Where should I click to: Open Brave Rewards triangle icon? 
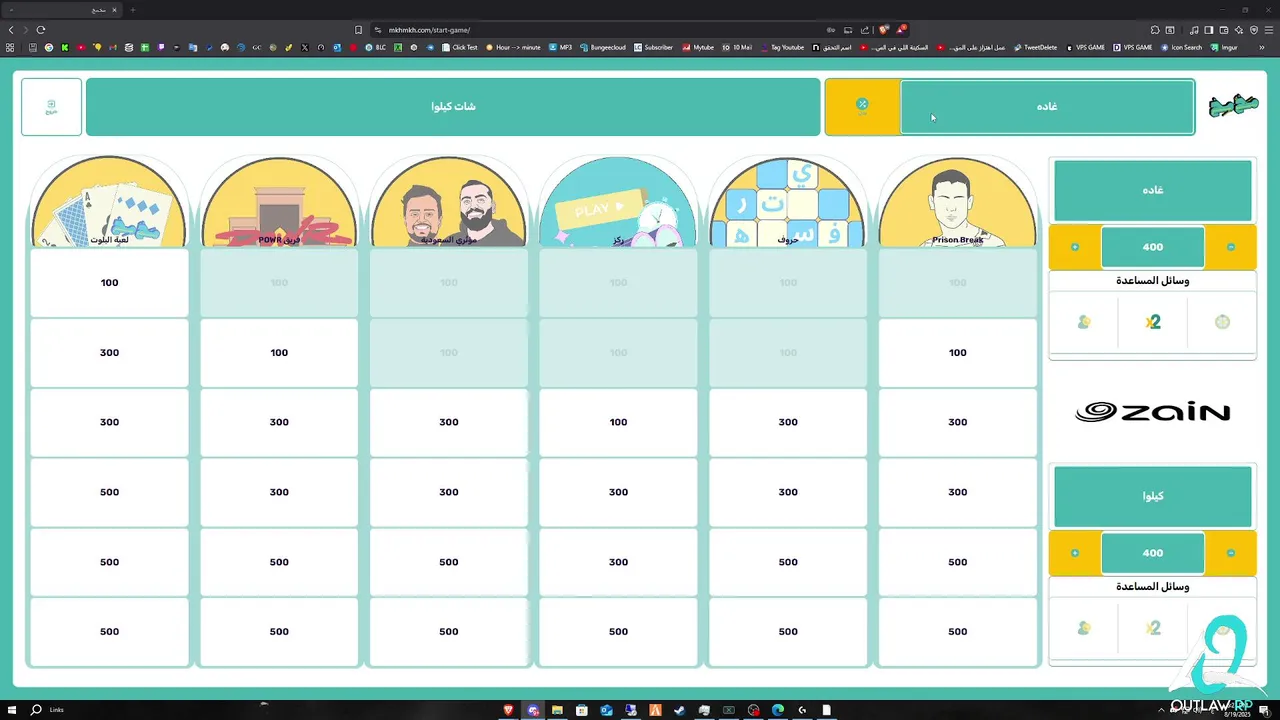pos(901,30)
